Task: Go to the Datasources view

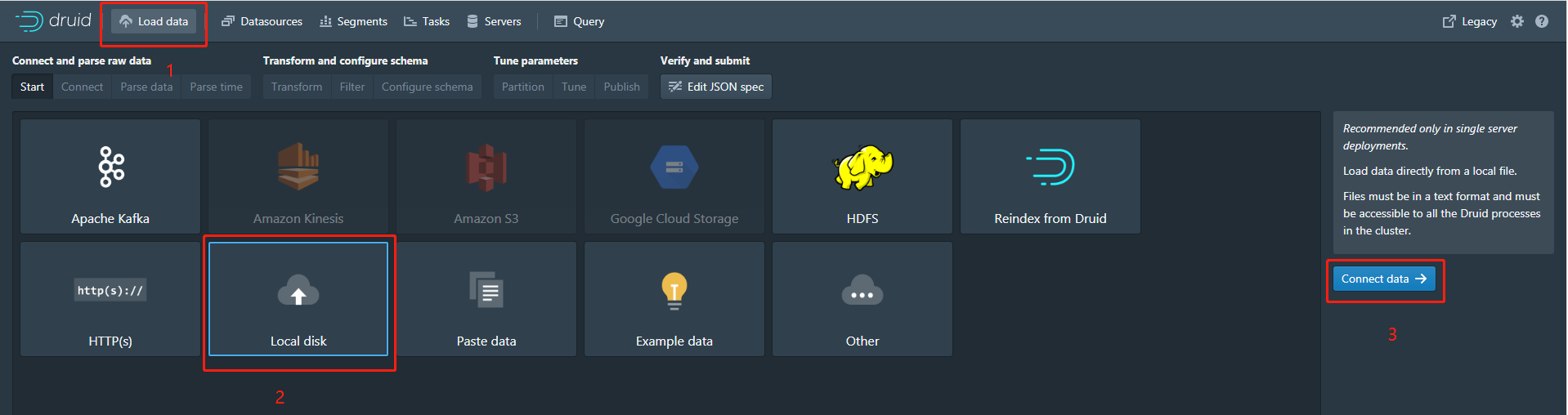Action: click(262, 22)
